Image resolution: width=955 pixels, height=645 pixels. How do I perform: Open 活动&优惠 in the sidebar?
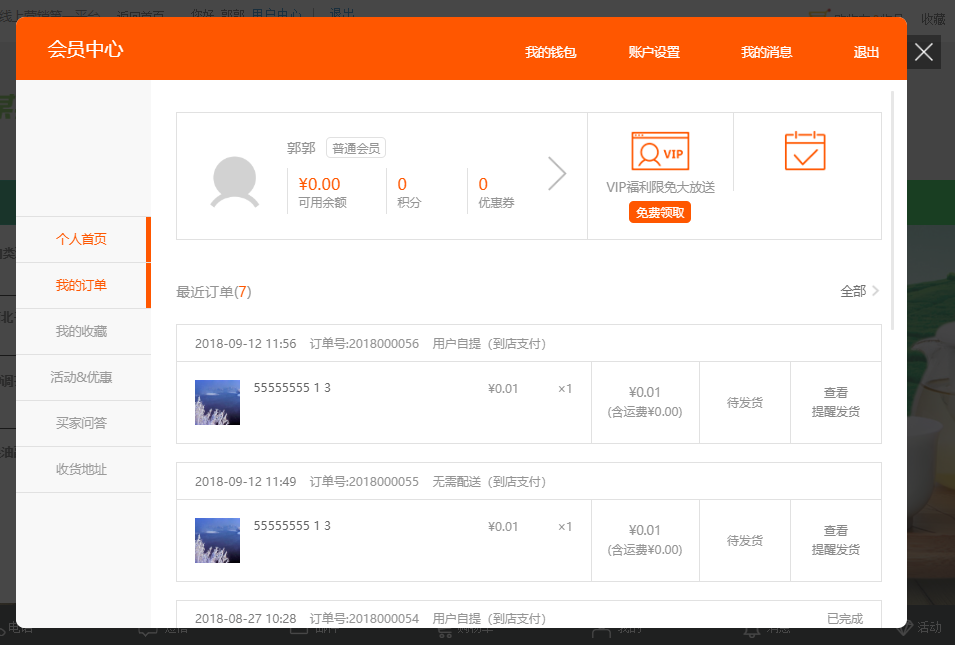point(81,377)
